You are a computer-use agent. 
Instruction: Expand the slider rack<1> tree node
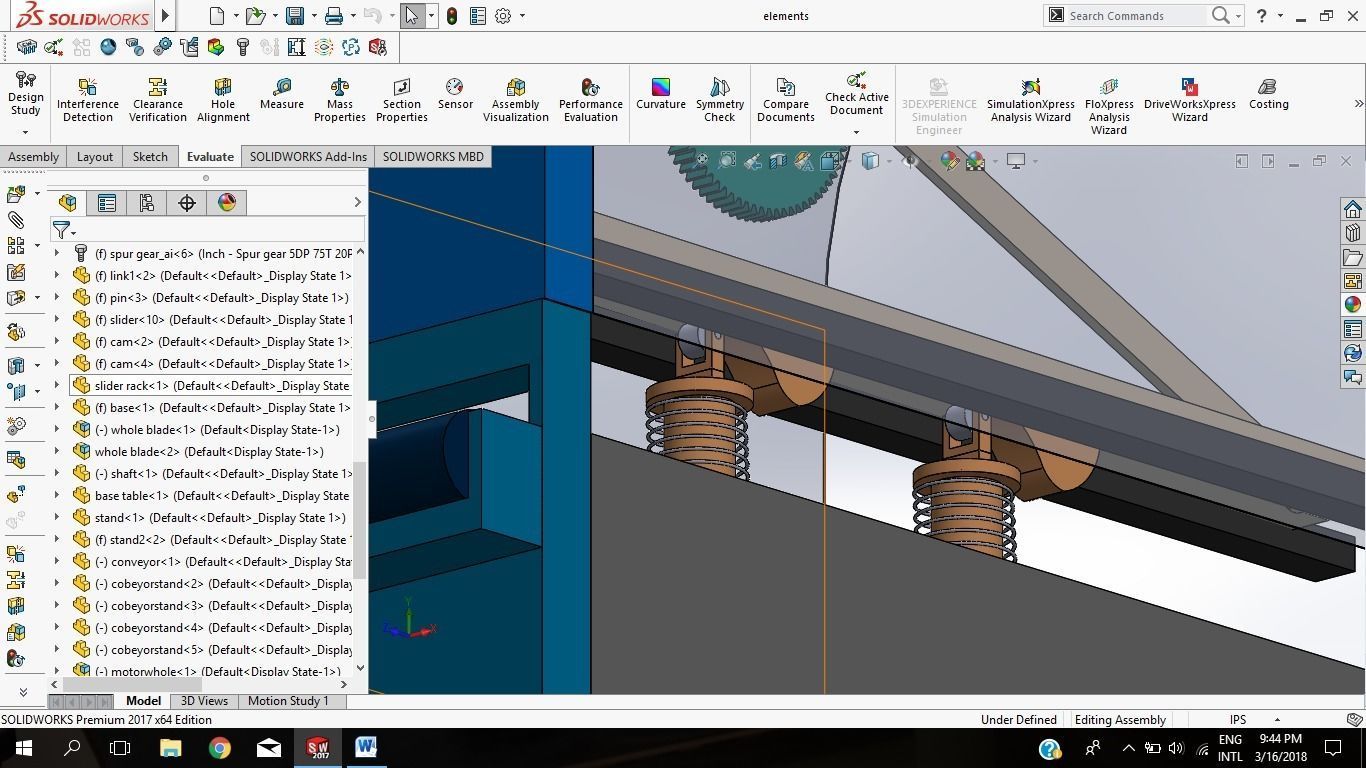(x=57, y=386)
